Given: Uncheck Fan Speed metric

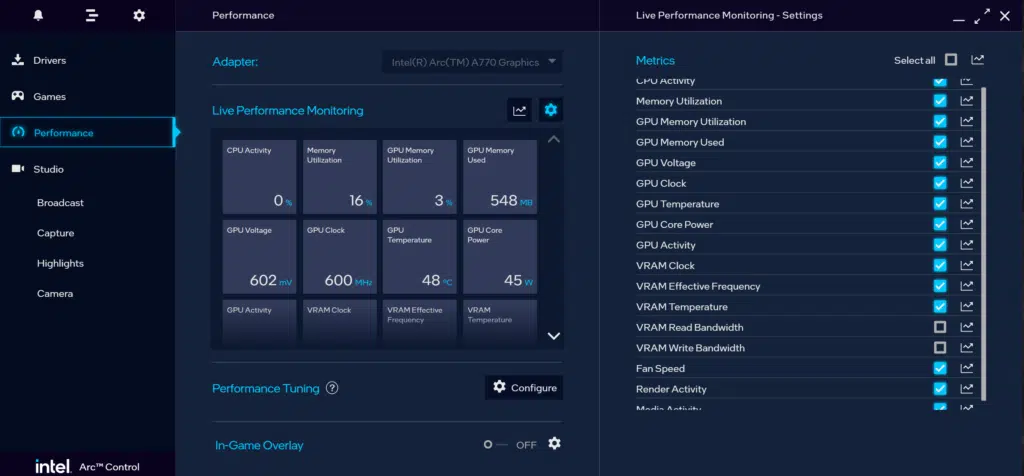Looking at the screenshot, I should pos(940,368).
